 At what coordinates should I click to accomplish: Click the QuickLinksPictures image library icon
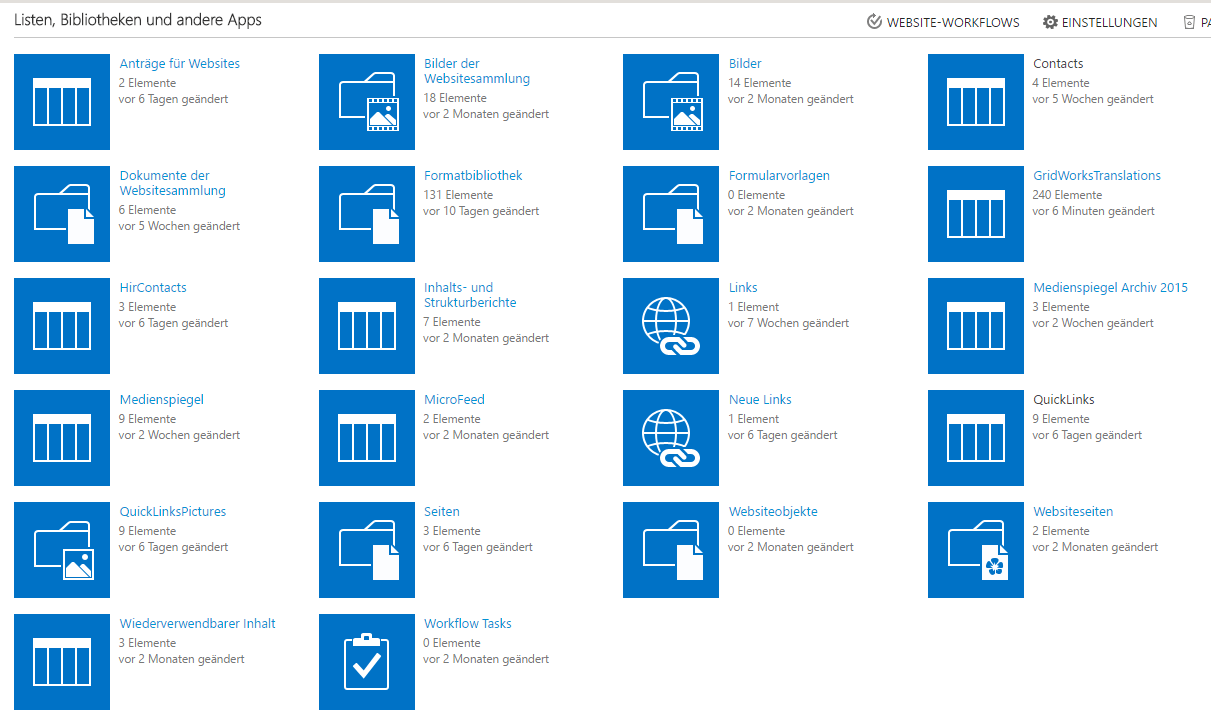click(61, 550)
